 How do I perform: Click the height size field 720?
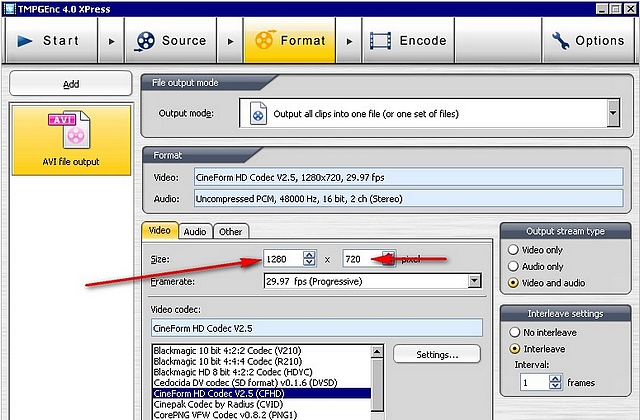tap(362, 259)
